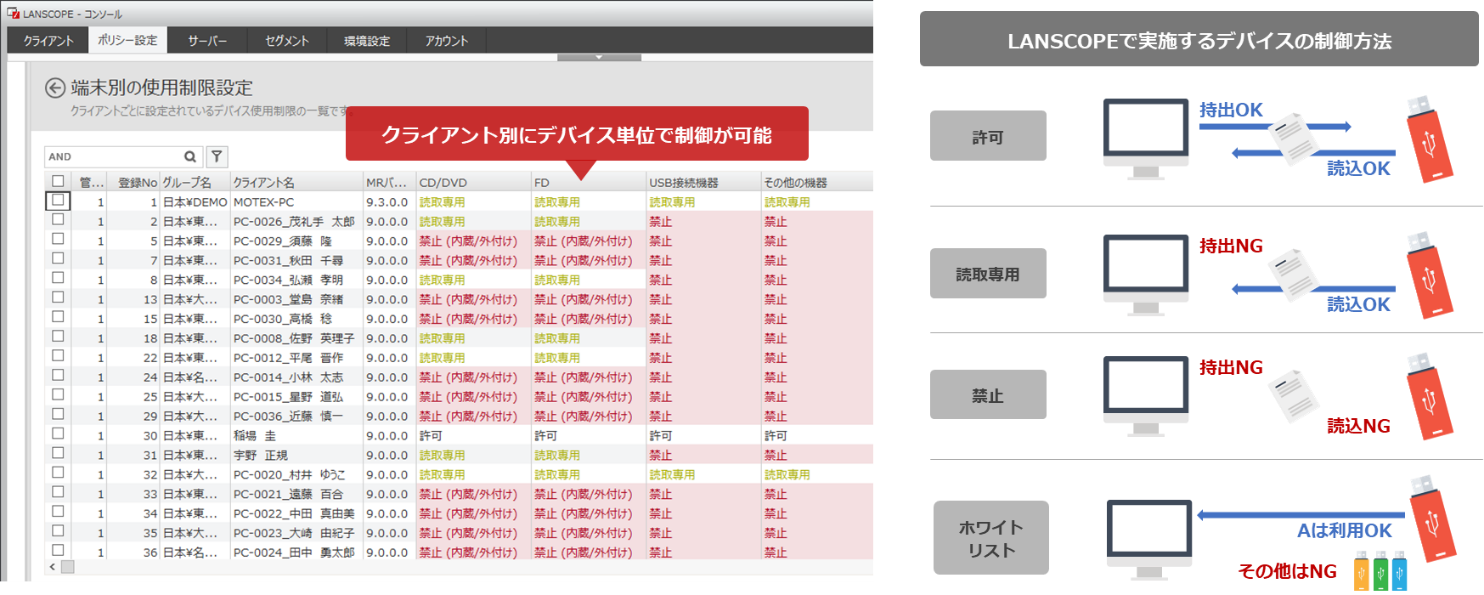The image size is (1484, 595).
Task: Select client PC-0022_中田 真由美
Action: coord(293,514)
